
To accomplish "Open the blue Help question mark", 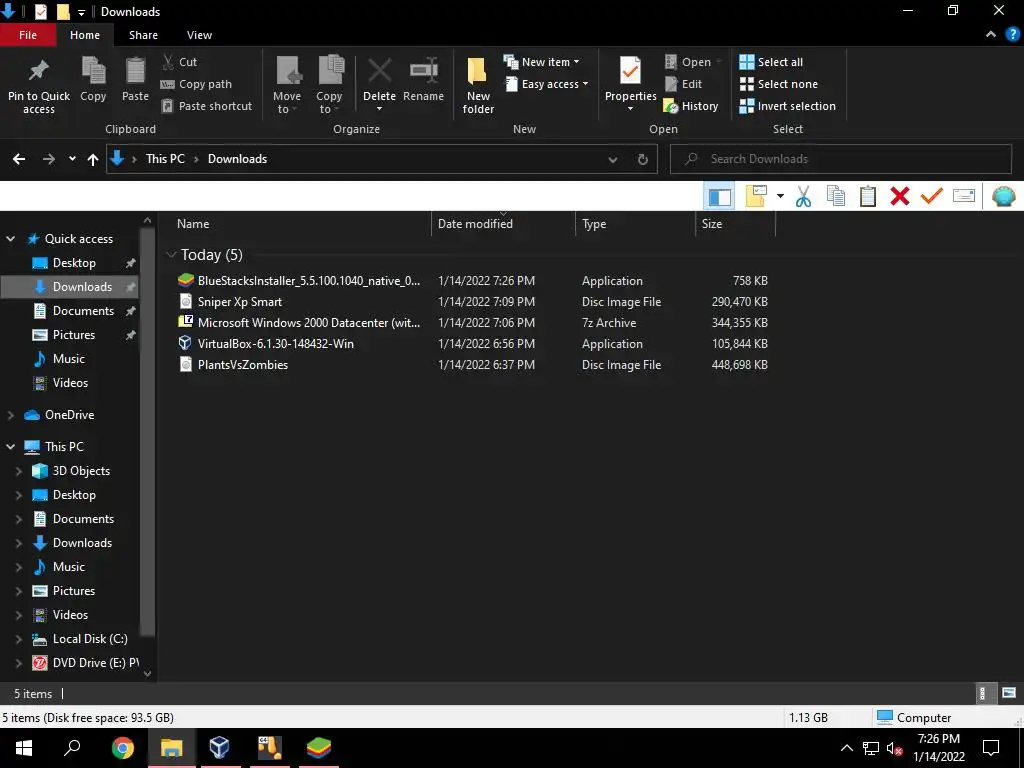I will pos(1013,35).
